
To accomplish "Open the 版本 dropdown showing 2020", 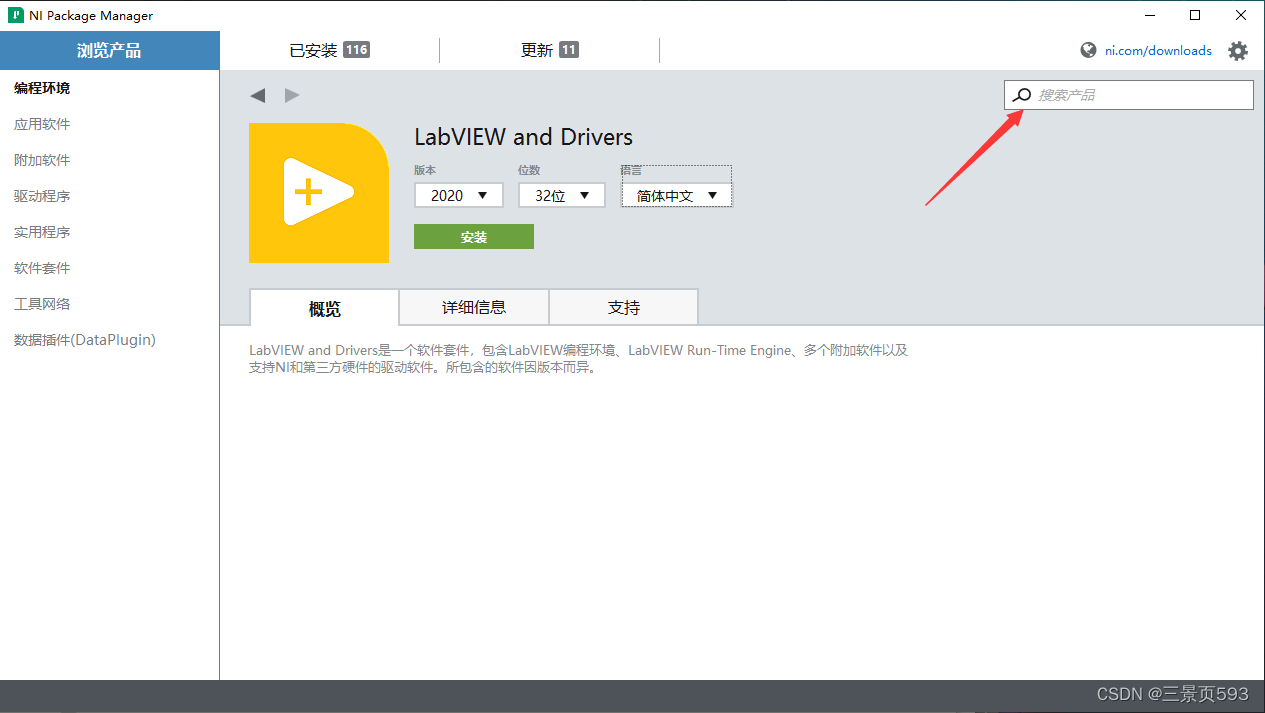I will point(458,195).
